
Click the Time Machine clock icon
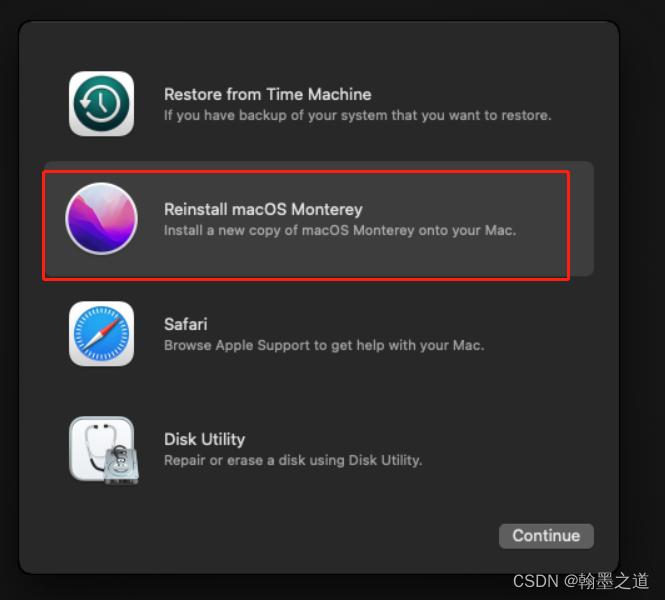click(x=101, y=103)
